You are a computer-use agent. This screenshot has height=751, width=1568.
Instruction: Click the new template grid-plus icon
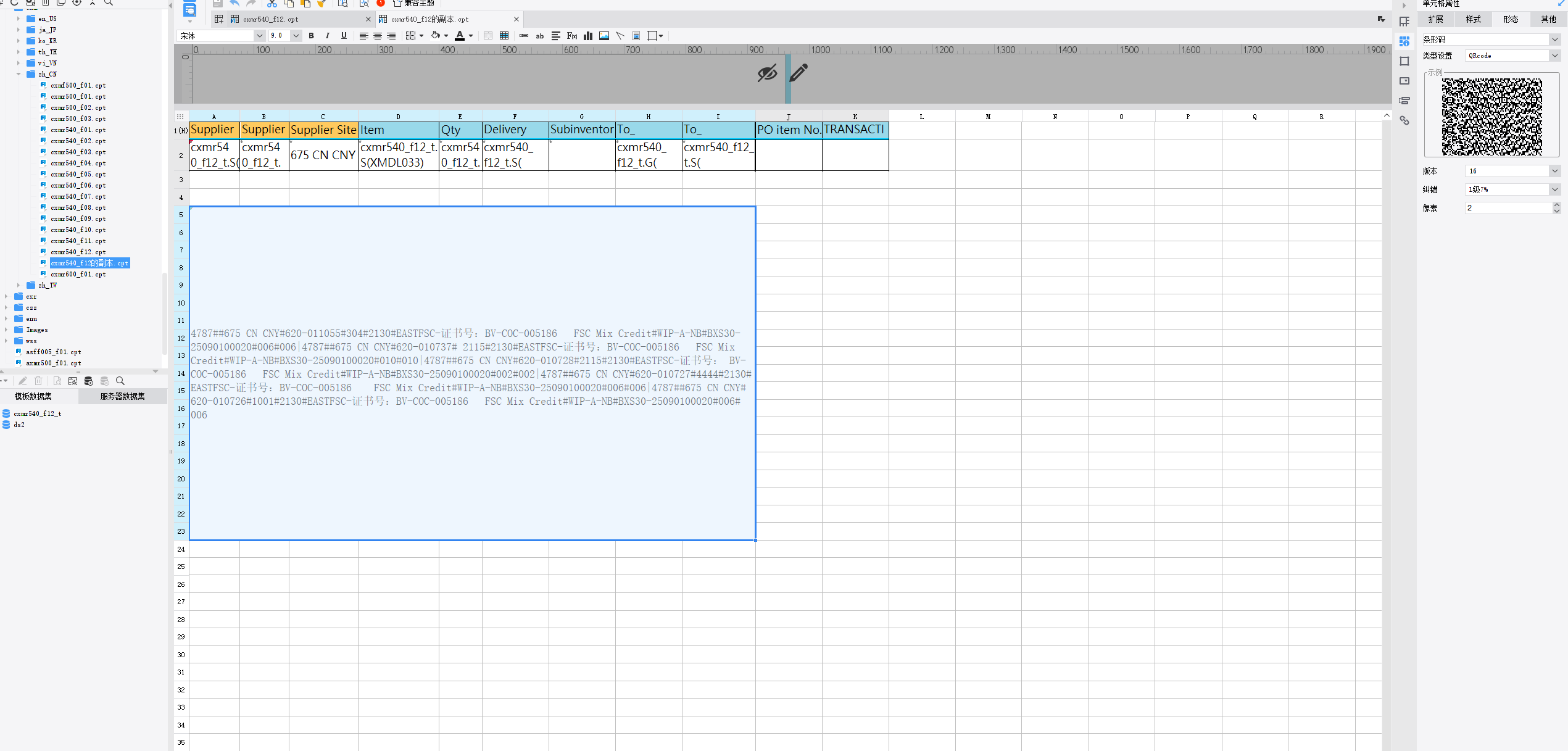(218, 19)
